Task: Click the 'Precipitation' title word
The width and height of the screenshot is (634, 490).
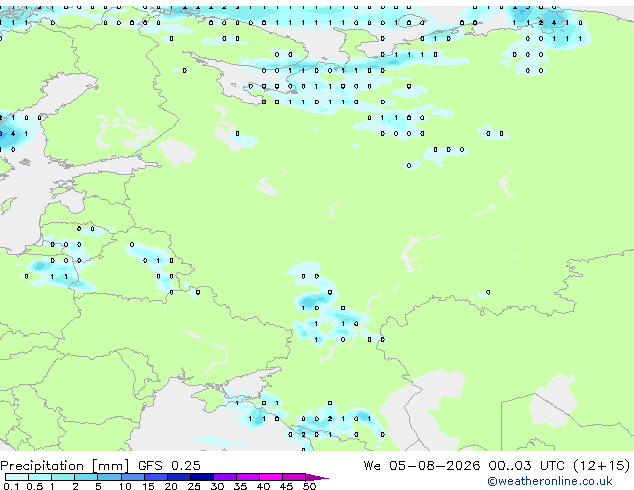Action: click(42, 466)
